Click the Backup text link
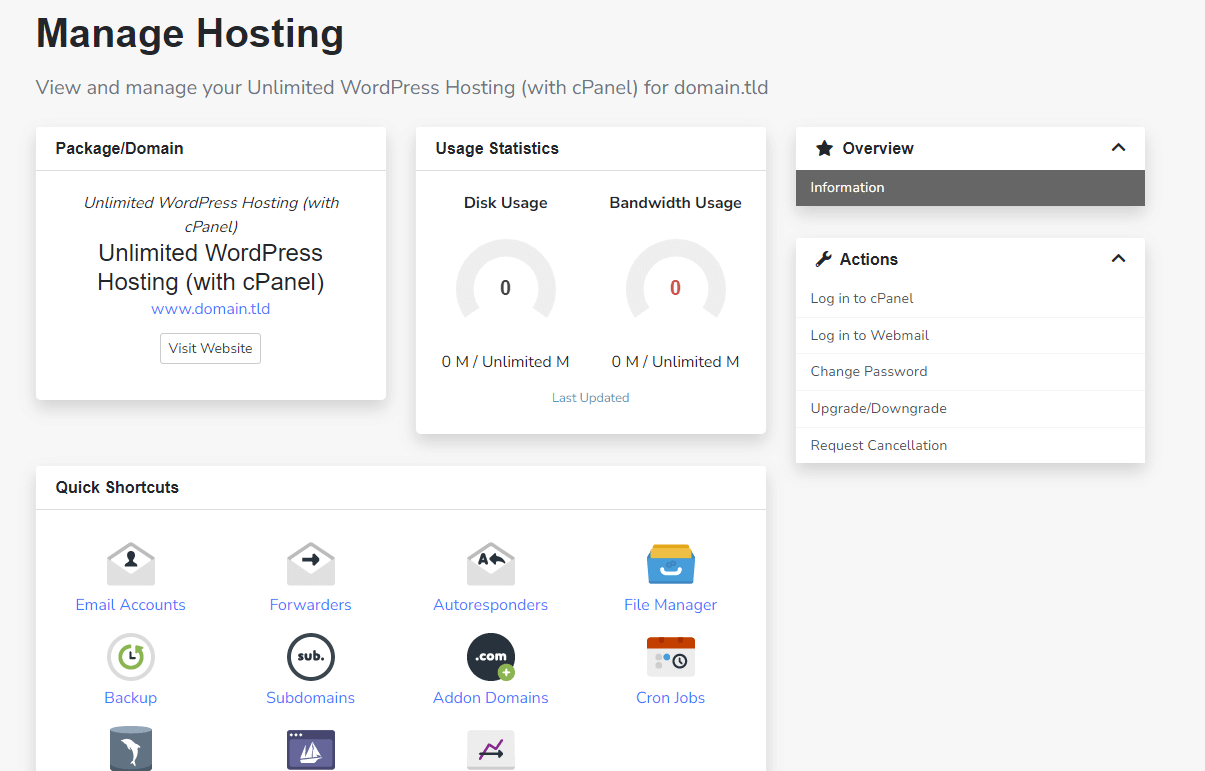1205x771 pixels. tap(131, 698)
